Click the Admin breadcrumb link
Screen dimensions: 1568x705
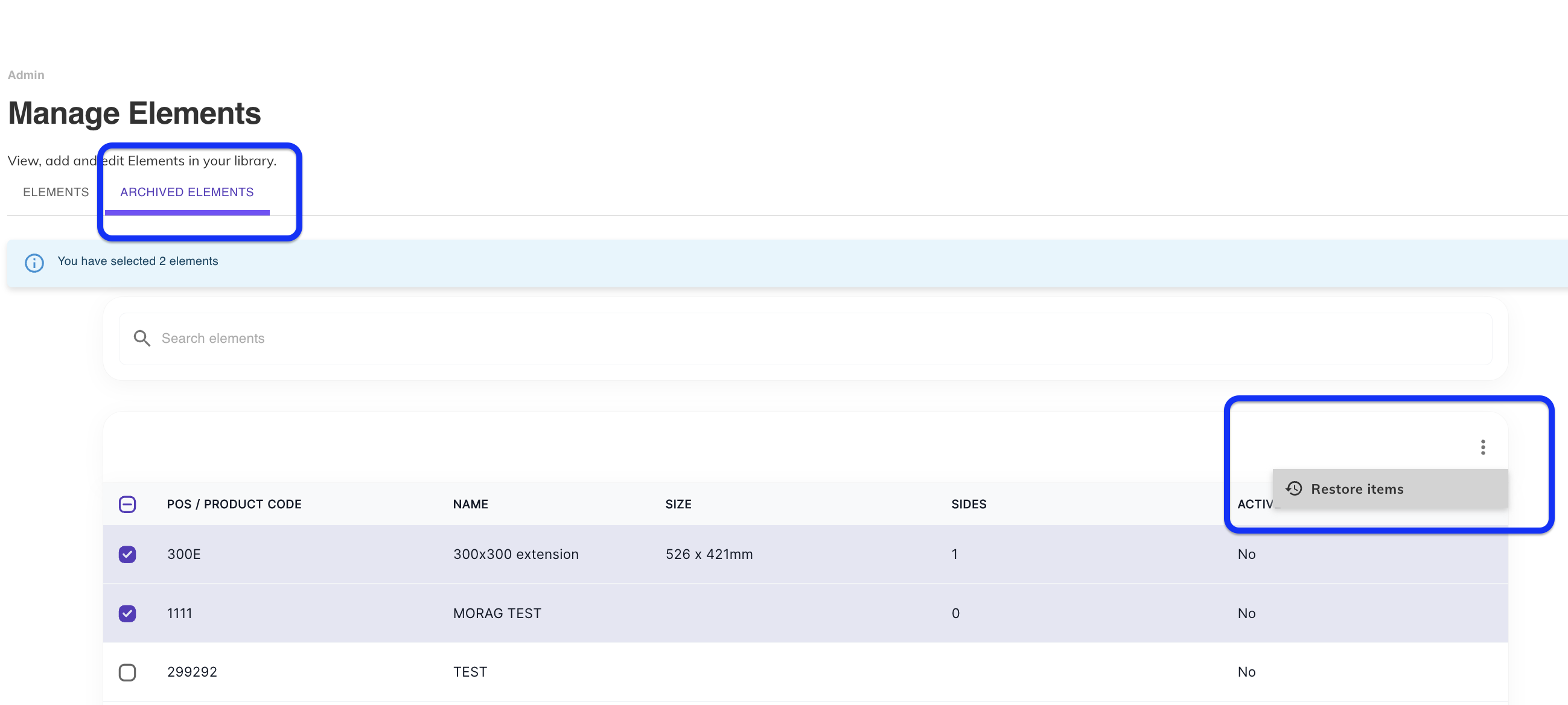coord(25,75)
